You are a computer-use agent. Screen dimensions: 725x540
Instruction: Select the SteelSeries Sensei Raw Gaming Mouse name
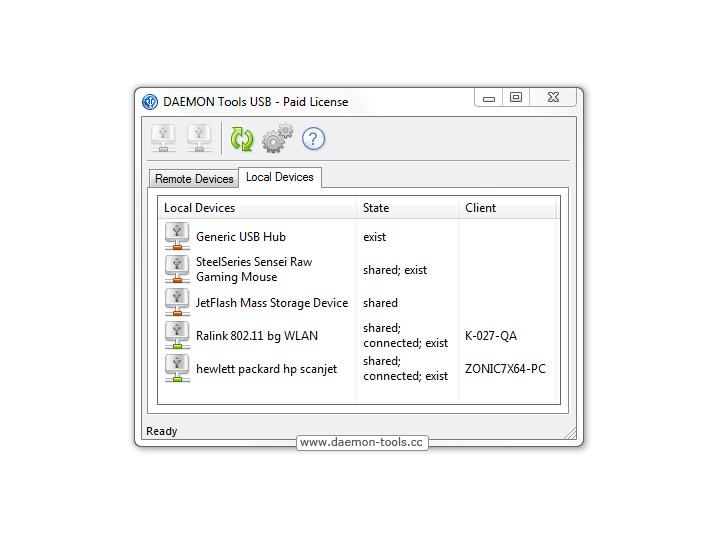click(254, 270)
